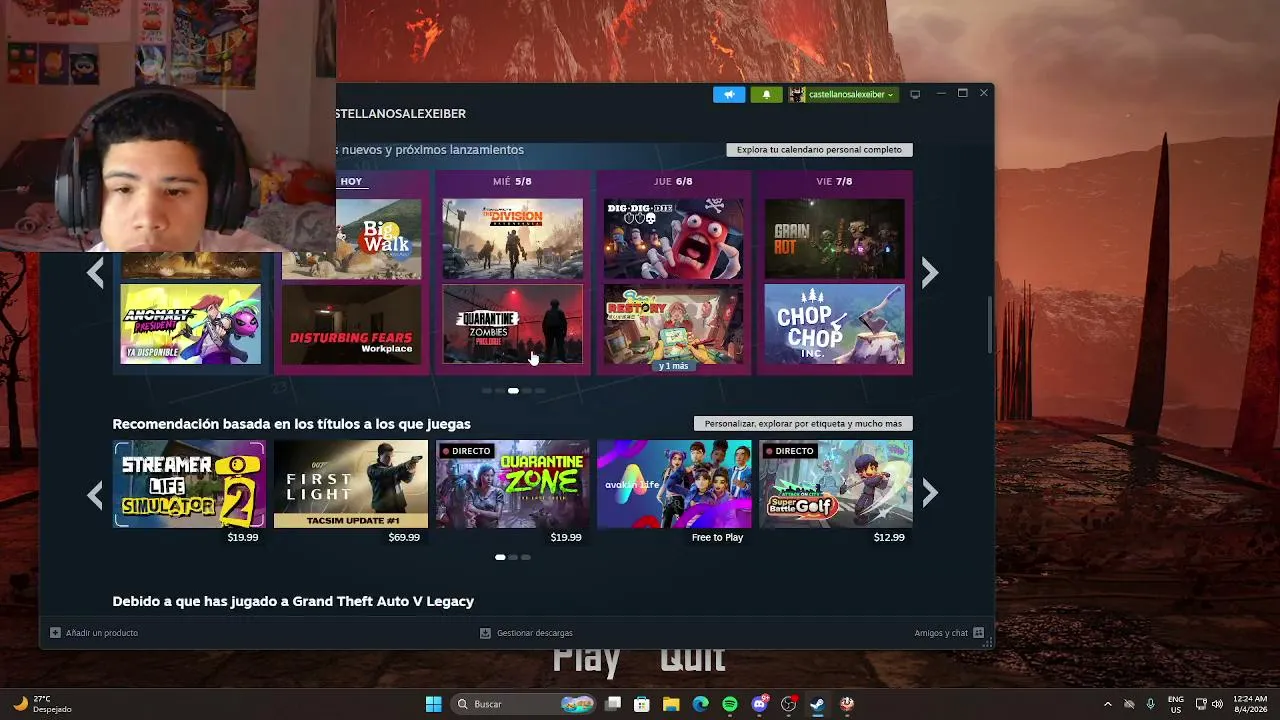Go to next recommendations slide
1280x720 pixels.
(x=930, y=494)
